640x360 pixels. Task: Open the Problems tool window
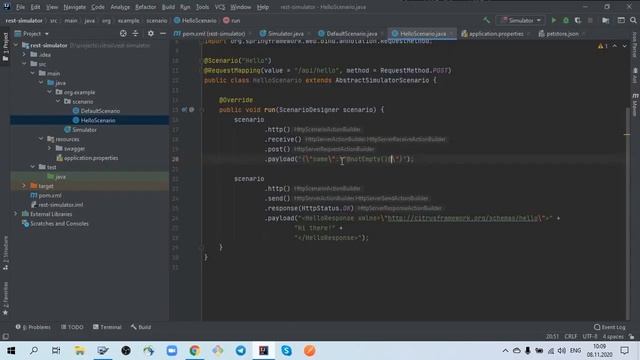33,327
